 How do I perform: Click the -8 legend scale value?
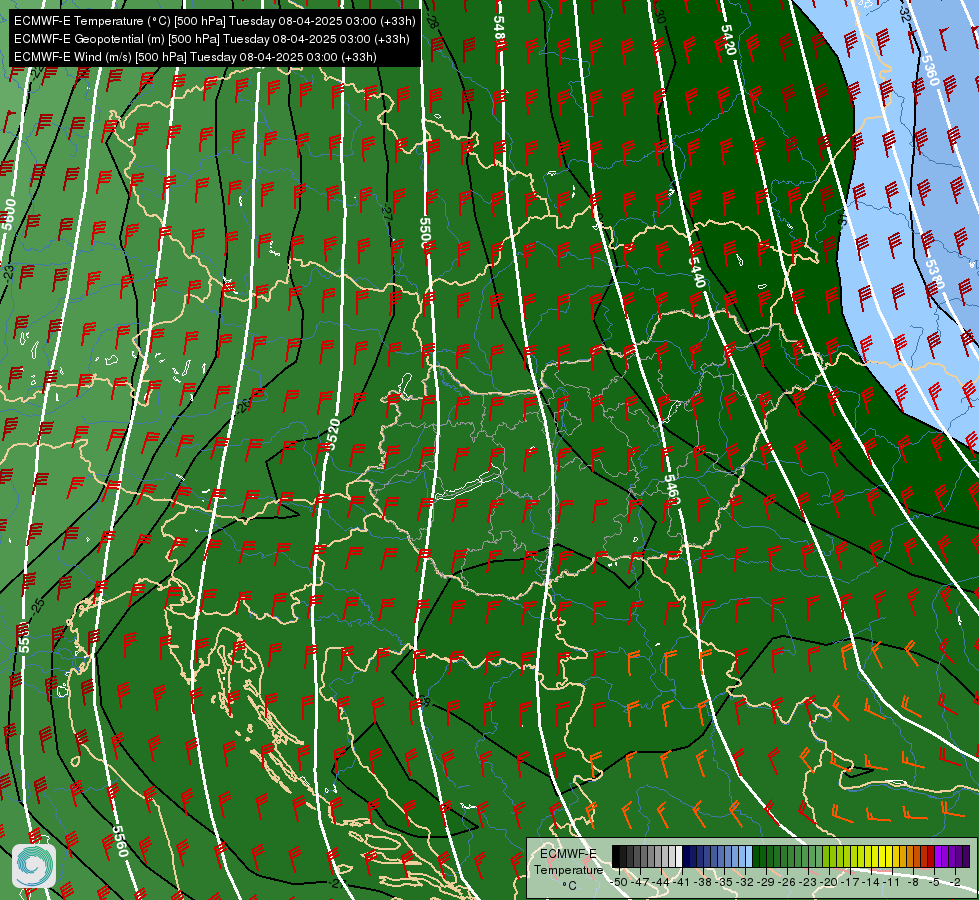coord(914,882)
